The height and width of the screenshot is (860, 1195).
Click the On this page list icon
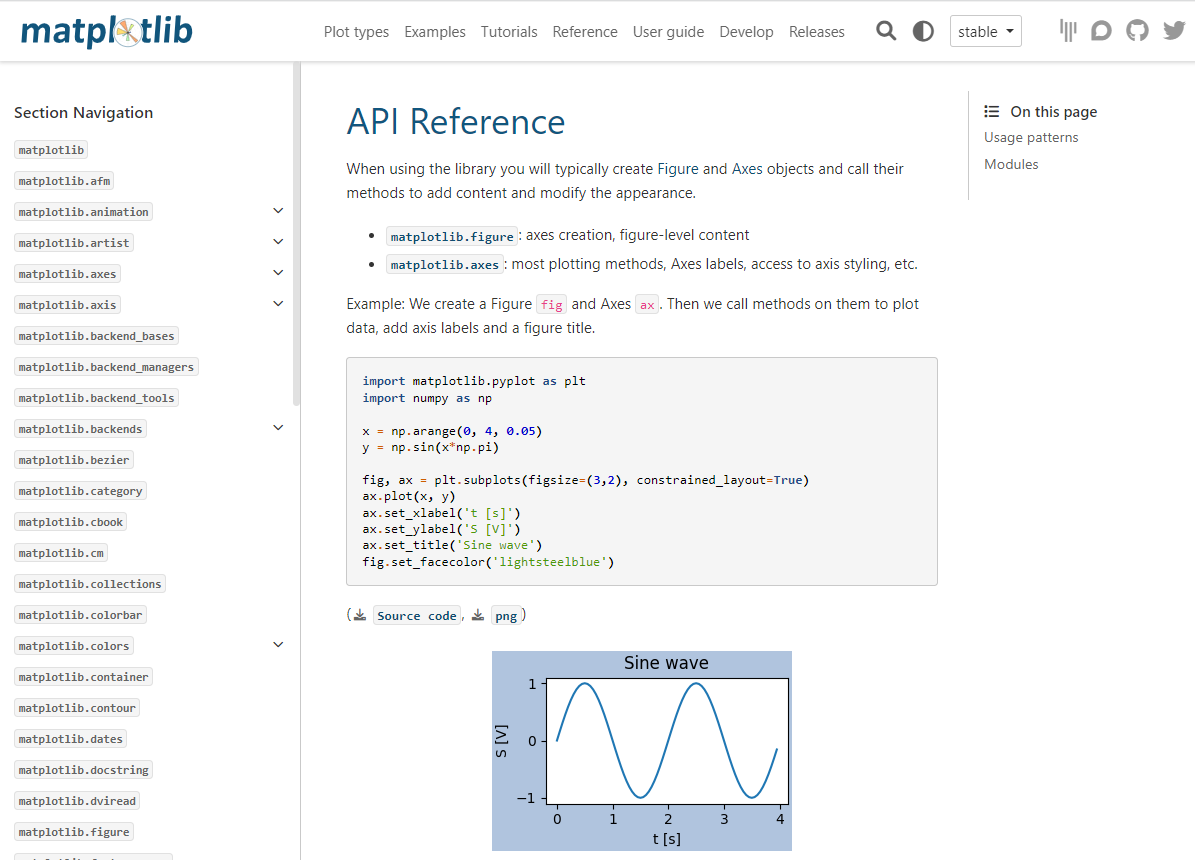pos(992,111)
